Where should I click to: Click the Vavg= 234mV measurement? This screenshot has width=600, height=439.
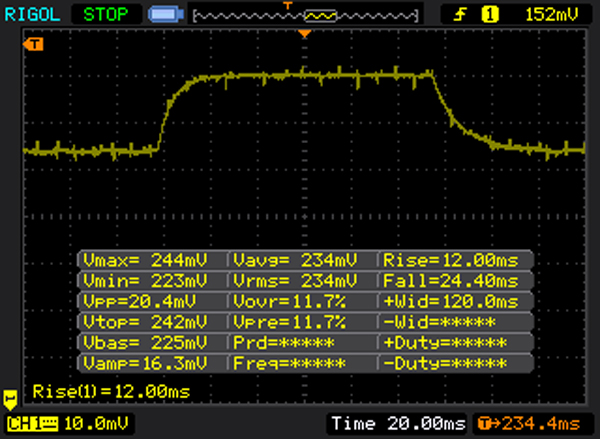[295, 260]
